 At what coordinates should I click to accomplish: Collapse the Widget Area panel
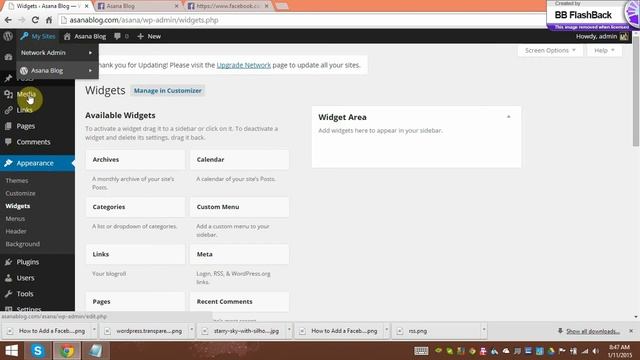(x=509, y=117)
